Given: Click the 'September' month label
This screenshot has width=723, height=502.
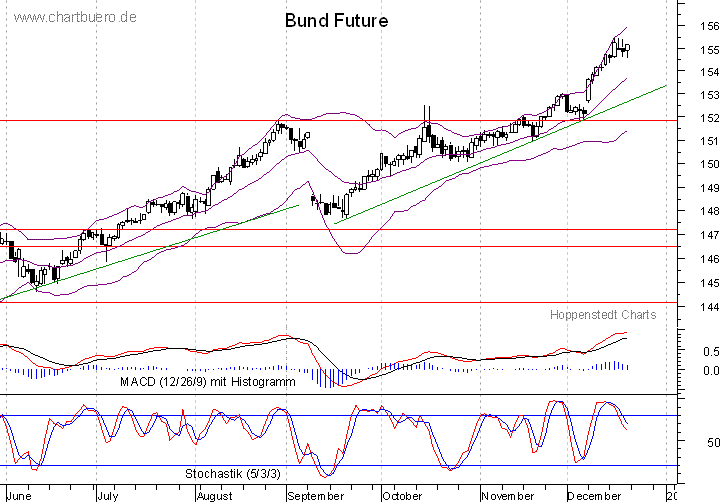Looking at the screenshot, I should point(315,496).
